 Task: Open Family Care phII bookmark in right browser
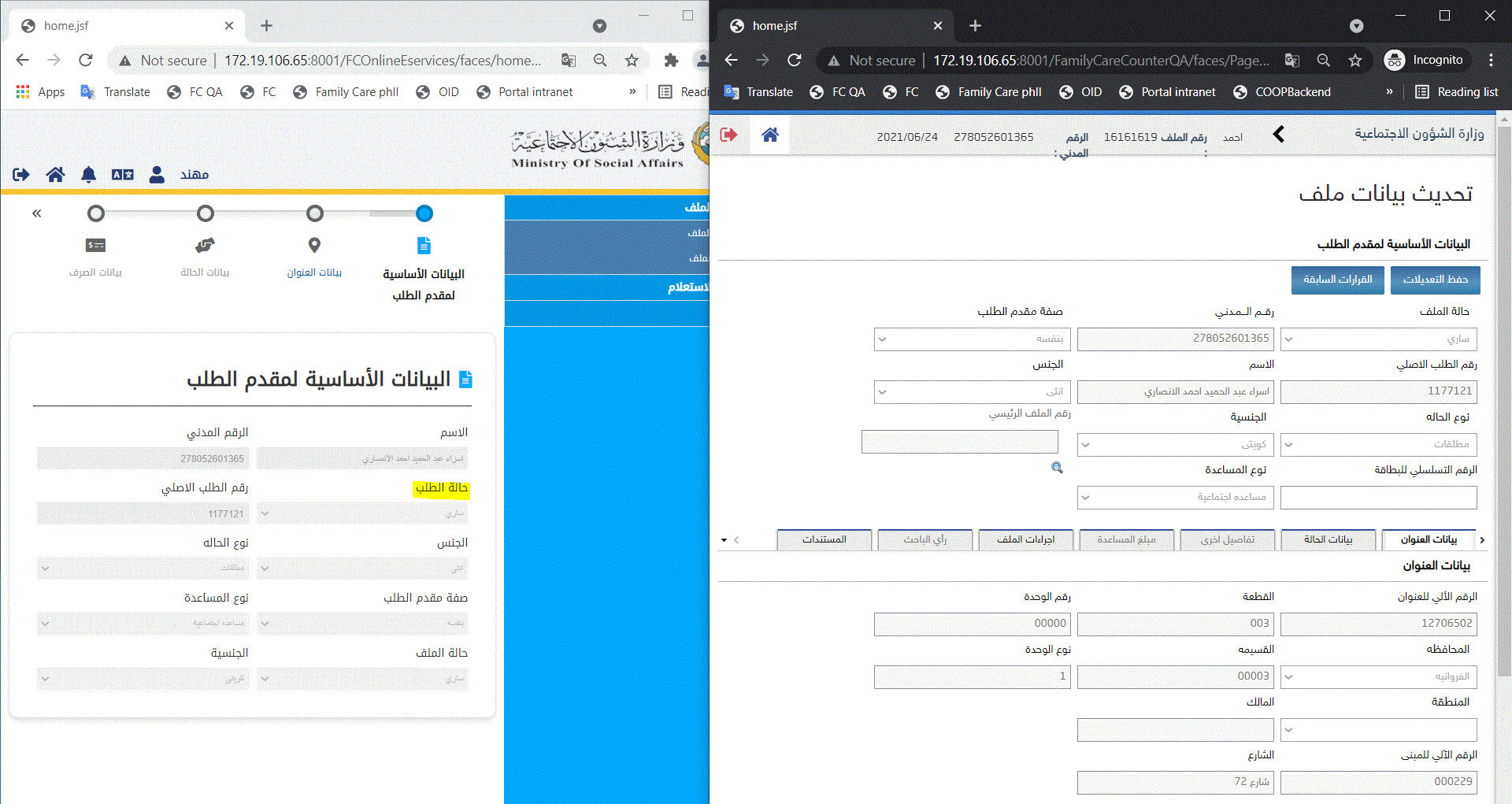(988, 92)
